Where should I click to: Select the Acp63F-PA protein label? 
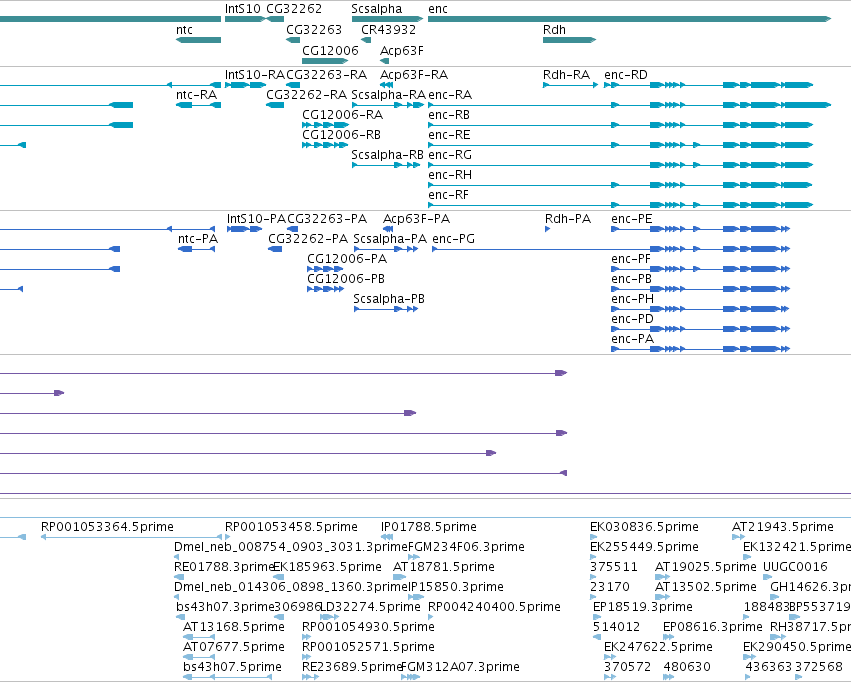pos(416,219)
